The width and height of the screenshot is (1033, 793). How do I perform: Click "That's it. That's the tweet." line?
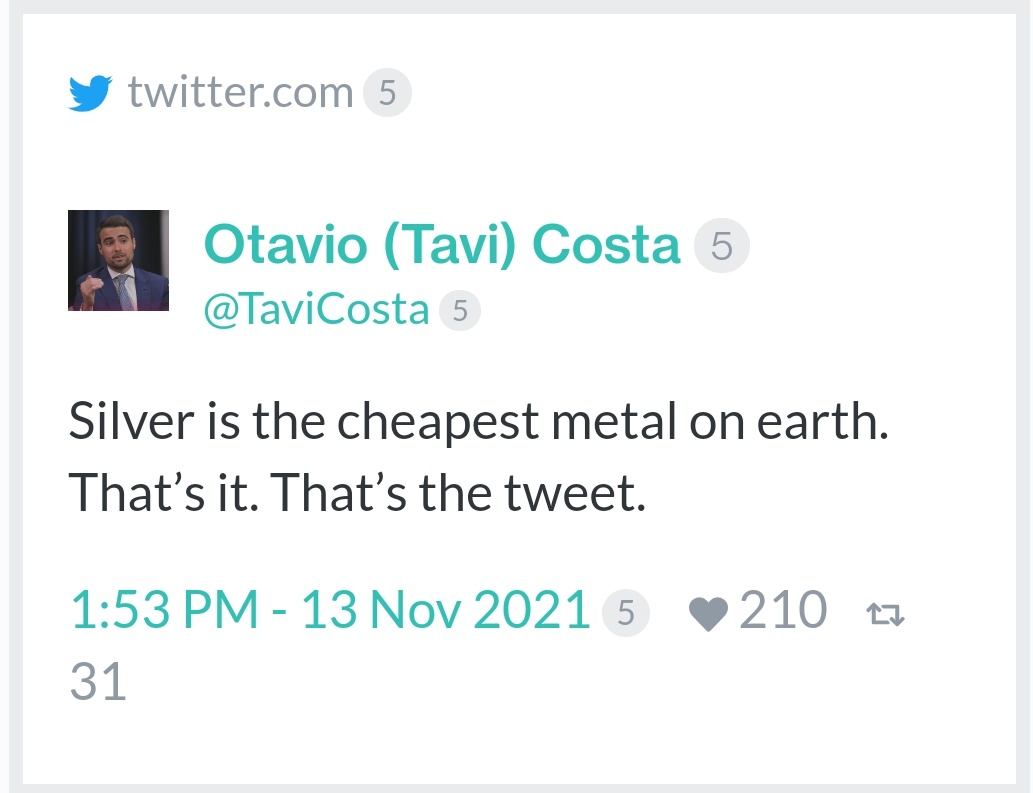tap(357, 493)
